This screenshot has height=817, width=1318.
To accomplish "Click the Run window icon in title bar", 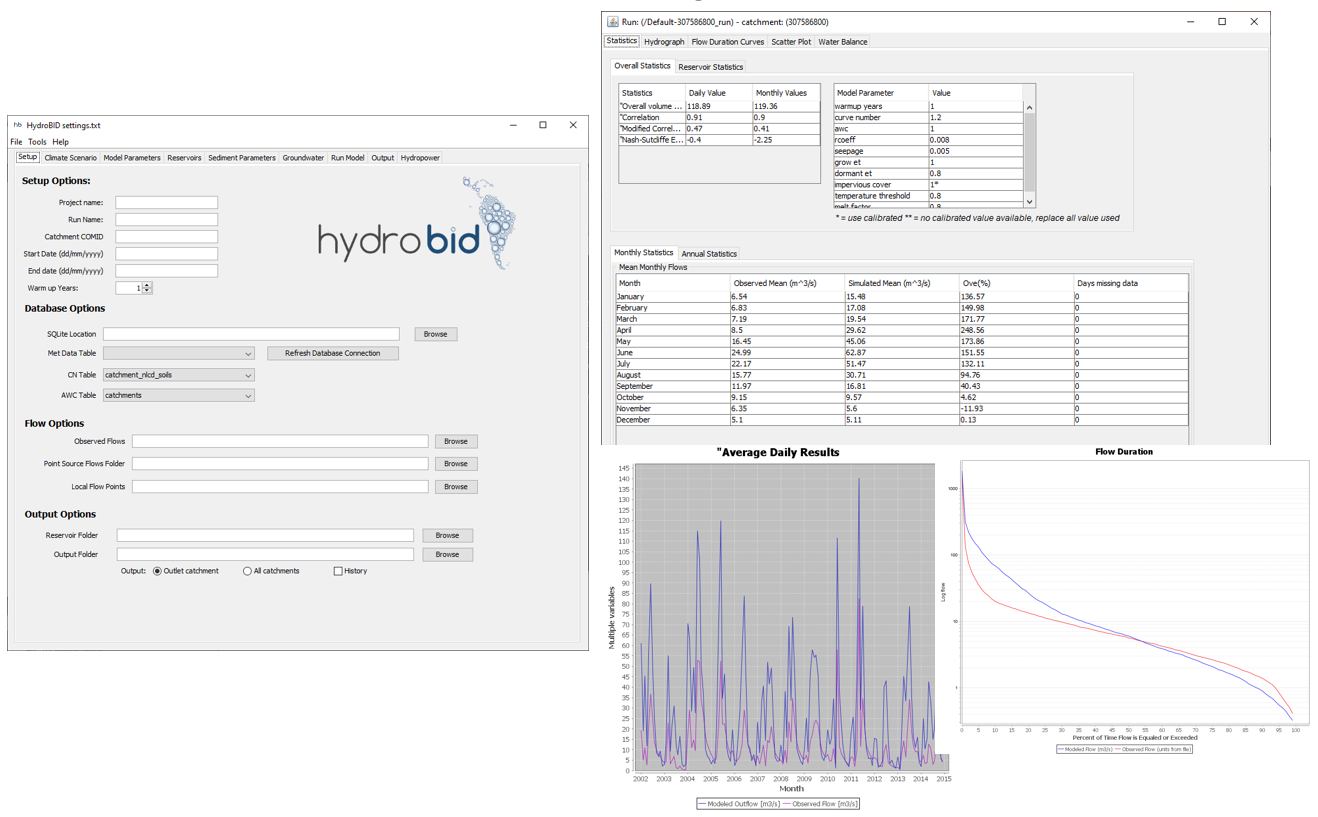I will tap(612, 21).
